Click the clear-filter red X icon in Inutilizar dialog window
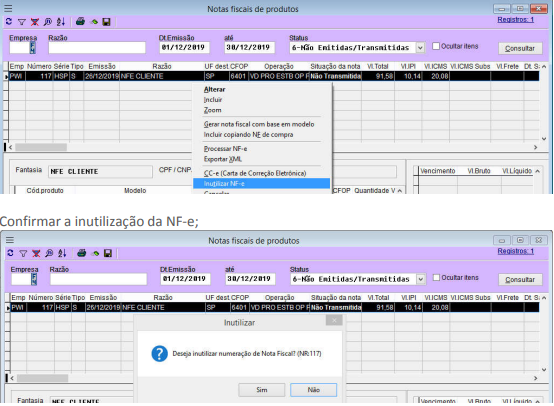Viewport: 554px width, 406px height. click(36, 253)
